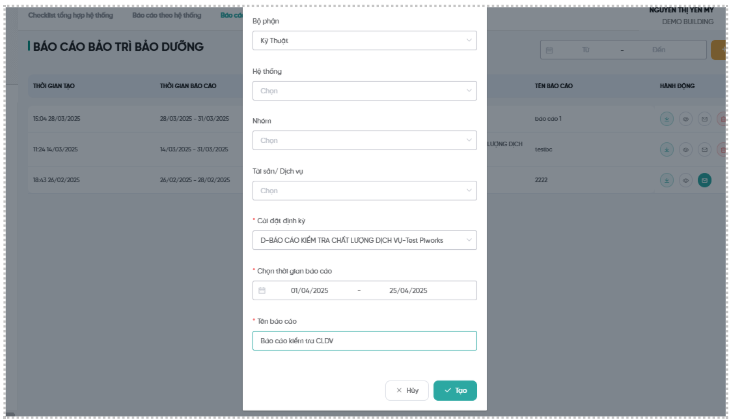Click the mail icon in the 14/03/2025 row

pos(704,150)
